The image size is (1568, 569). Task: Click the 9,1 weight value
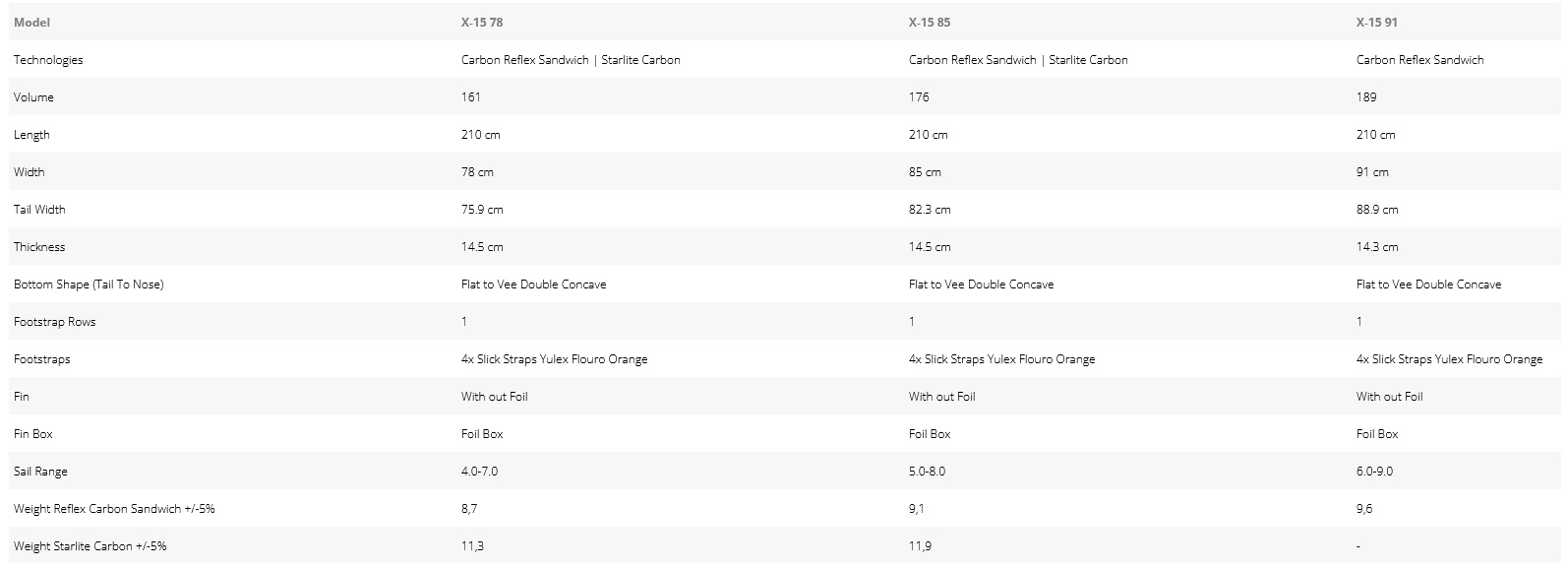click(x=917, y=509)
